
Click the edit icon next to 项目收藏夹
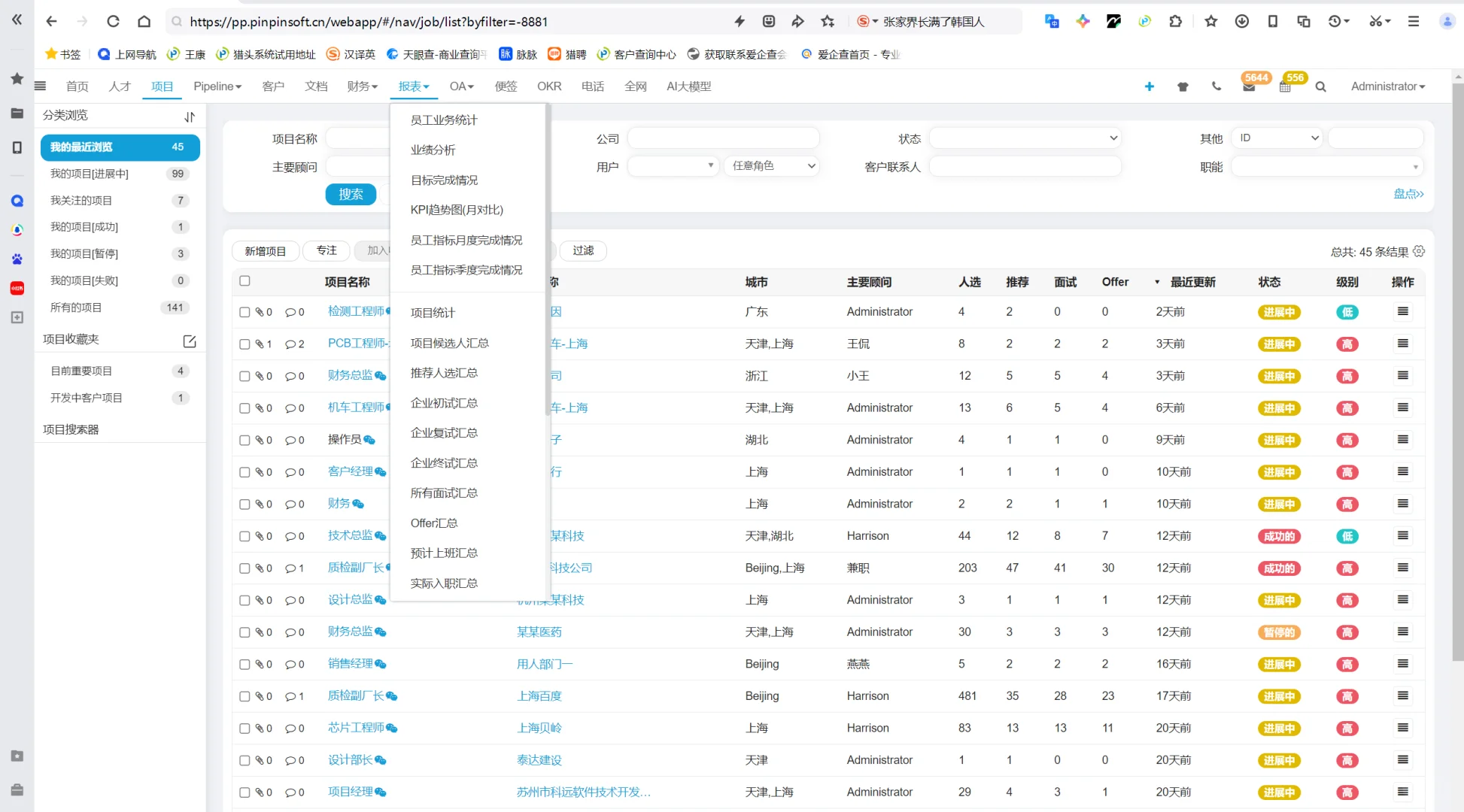[x=189, y=341]
